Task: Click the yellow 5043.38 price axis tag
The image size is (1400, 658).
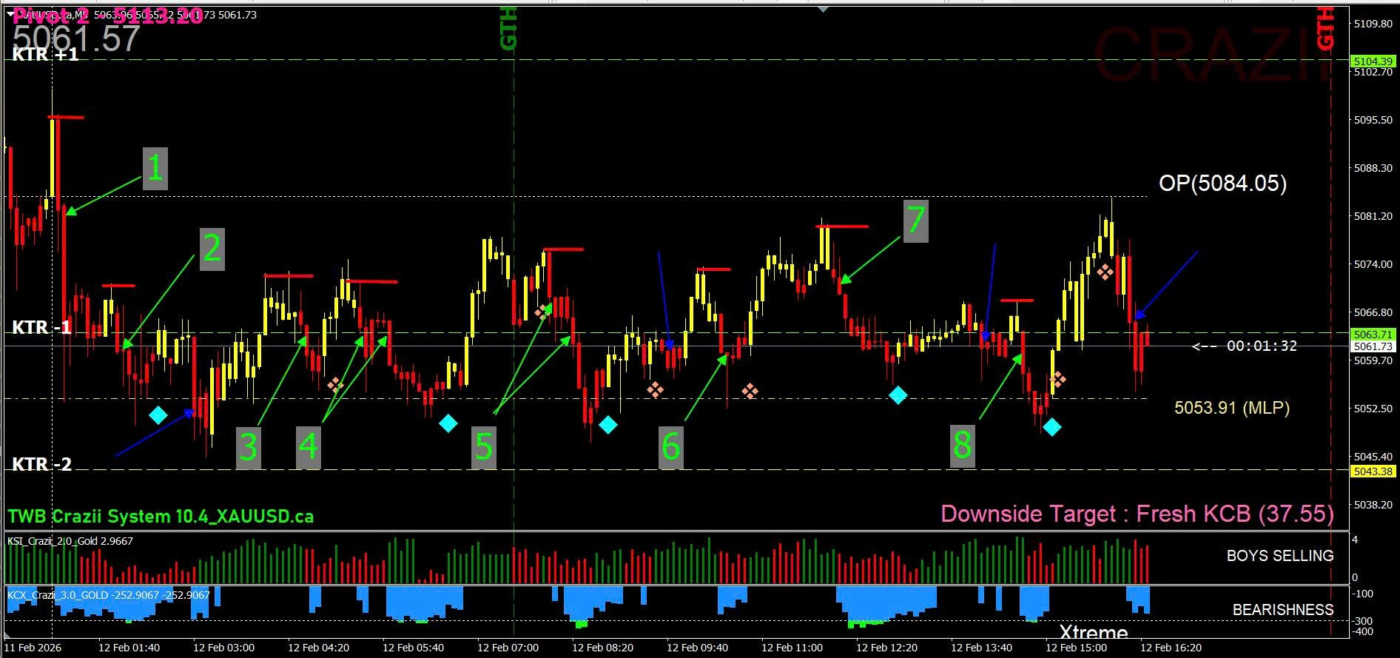Action: tap(1372, 471)
